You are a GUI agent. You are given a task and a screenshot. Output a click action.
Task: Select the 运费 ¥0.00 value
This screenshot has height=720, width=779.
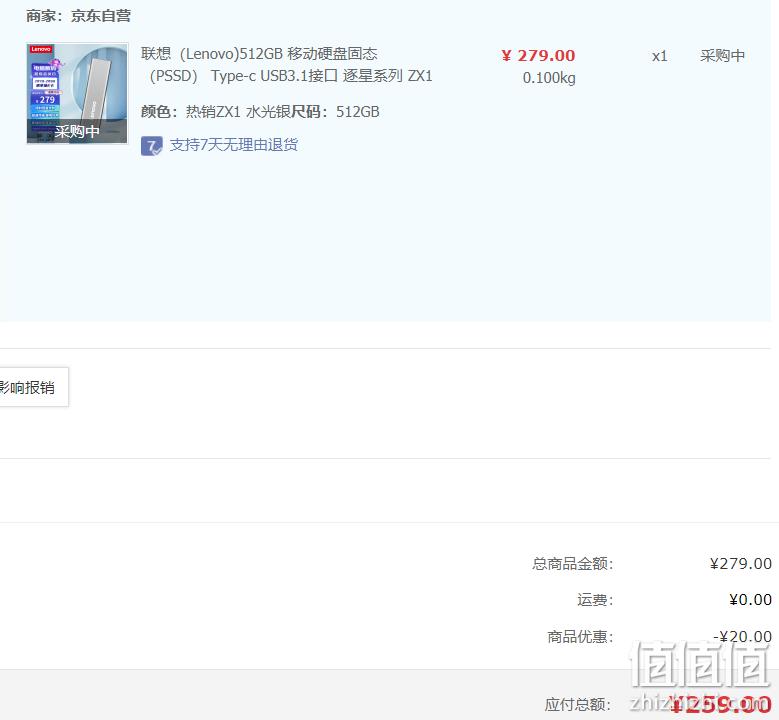[x=750, y=600]
